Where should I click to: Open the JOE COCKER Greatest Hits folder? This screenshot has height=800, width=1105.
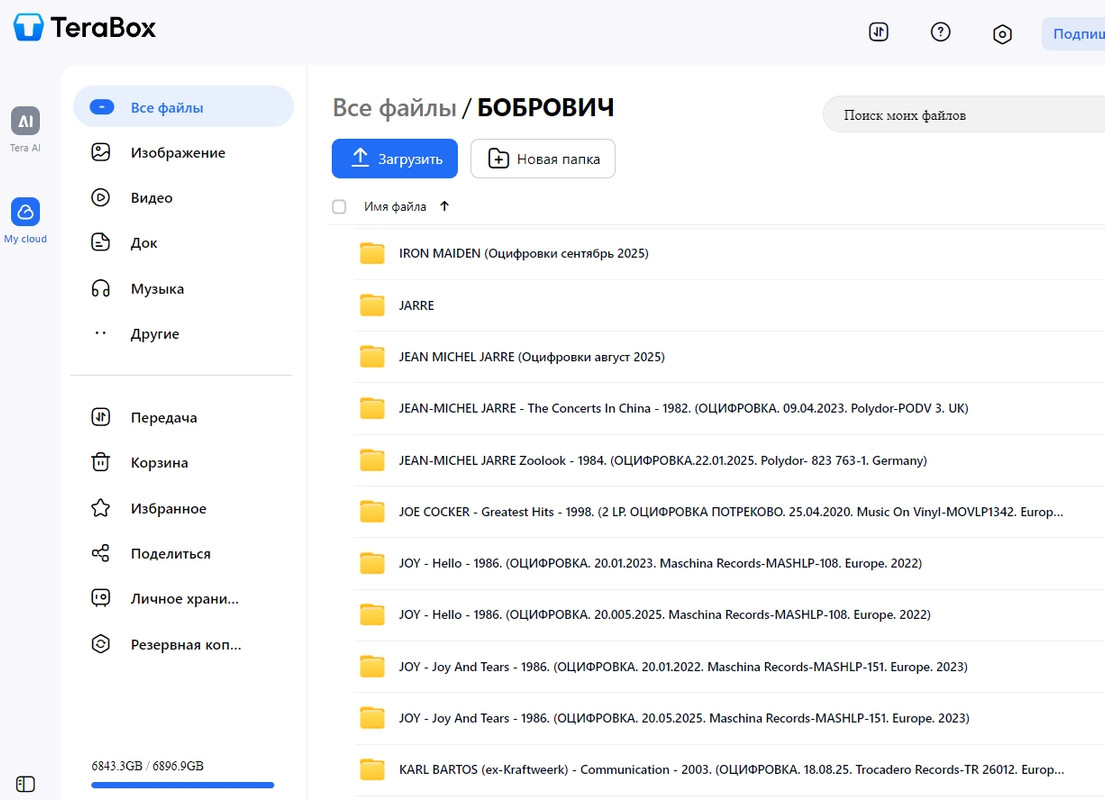coord(729,512)
